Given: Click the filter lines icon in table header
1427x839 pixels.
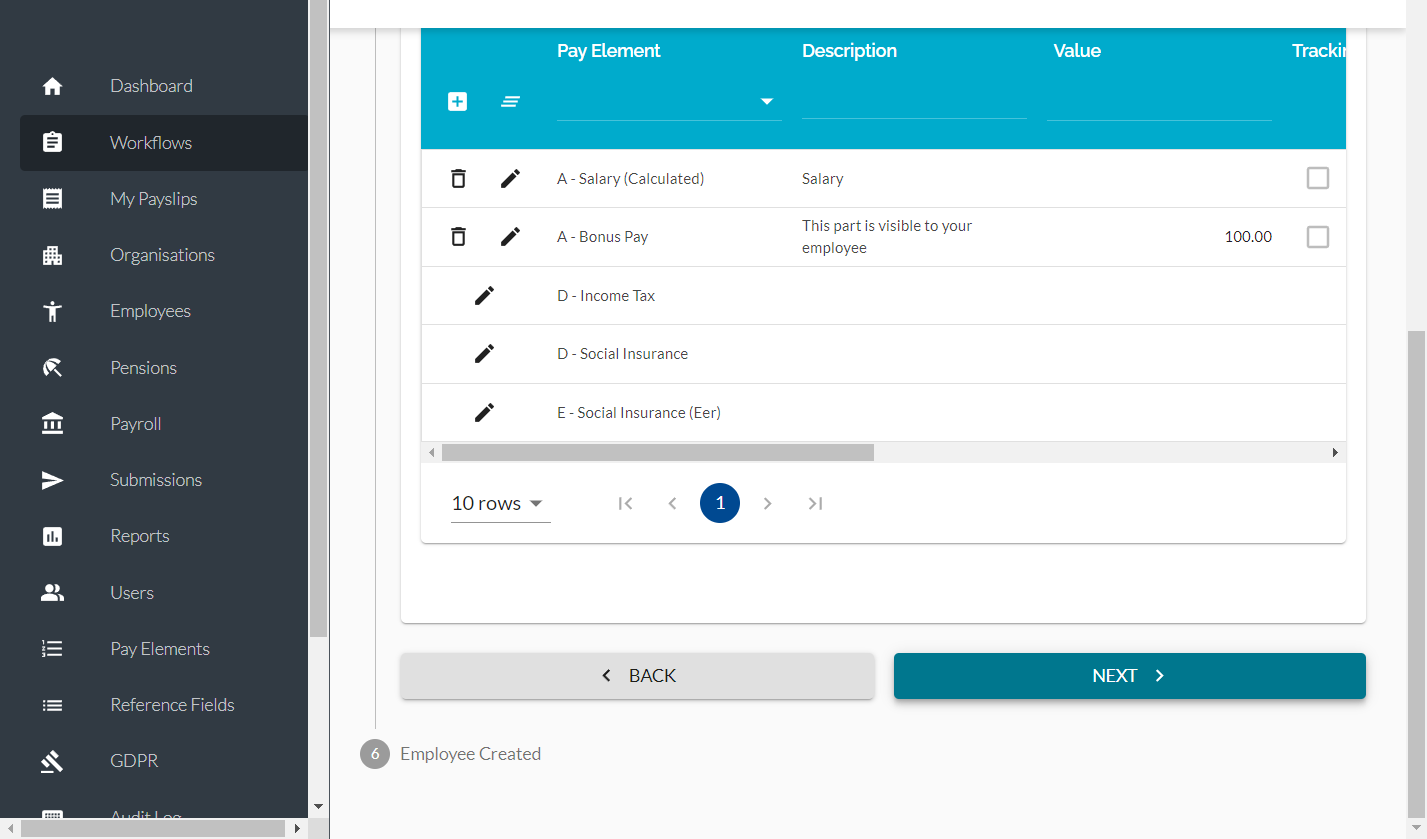Looking at the screenshot, I should [x=510, y=101].
